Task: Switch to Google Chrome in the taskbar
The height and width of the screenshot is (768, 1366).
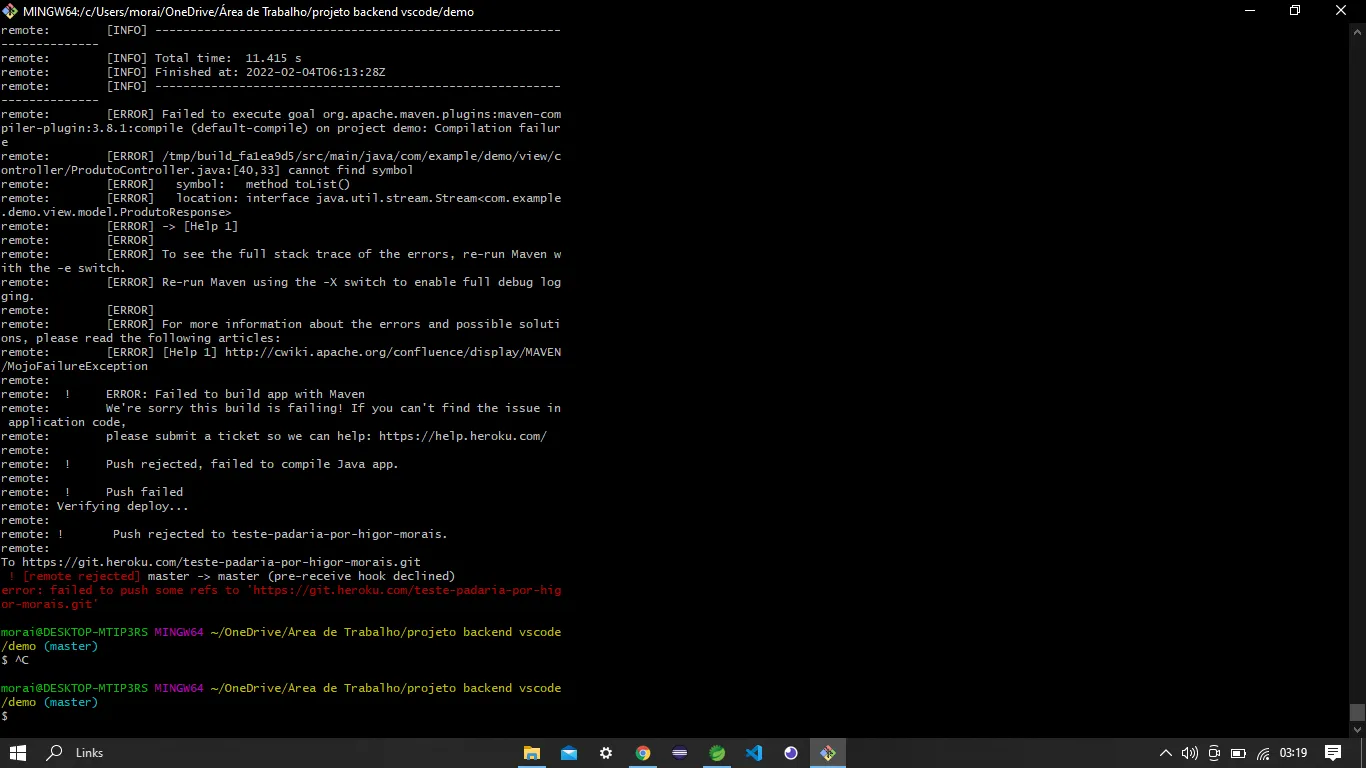Action: coord(643,753)
